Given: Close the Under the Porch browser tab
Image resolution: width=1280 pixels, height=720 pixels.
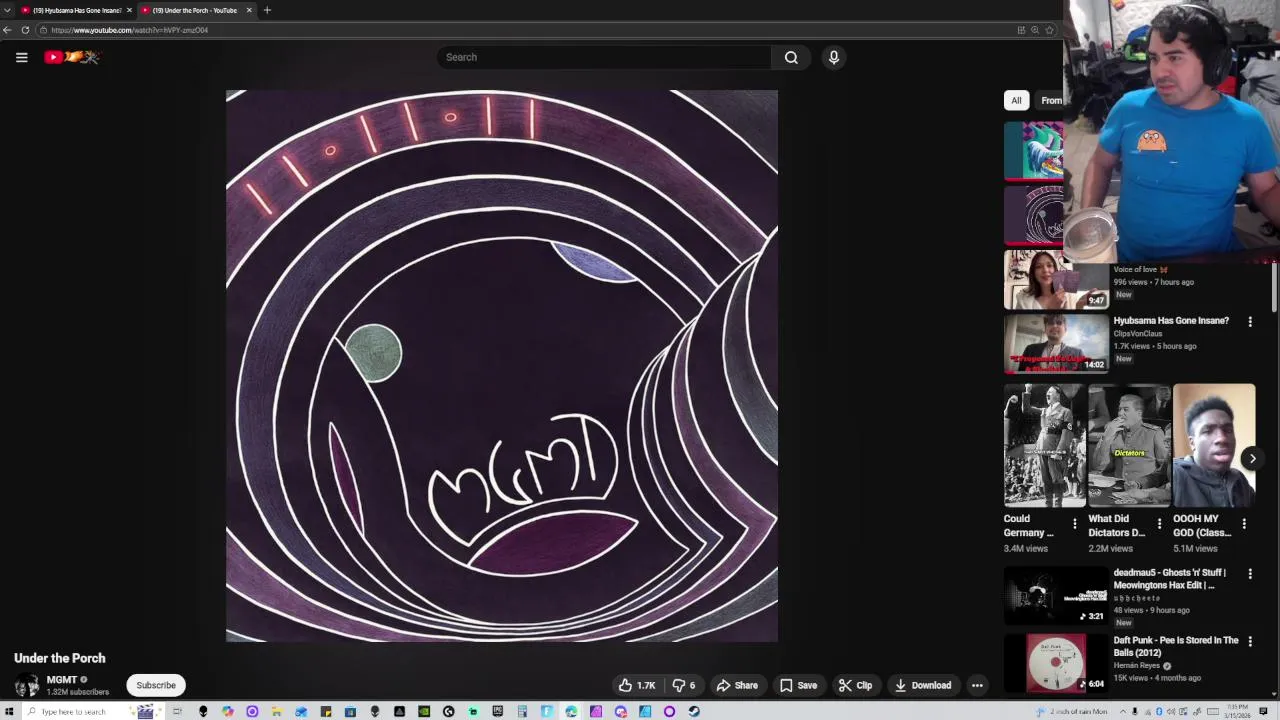Looking at the screenshot, I should pos(249,10).
